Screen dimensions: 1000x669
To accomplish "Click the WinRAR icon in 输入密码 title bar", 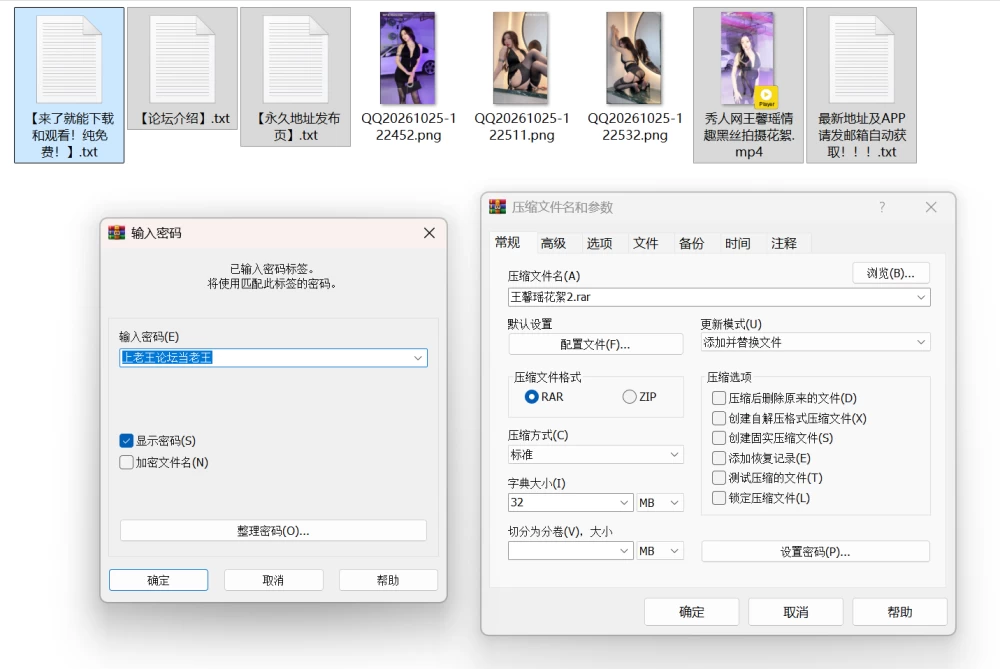I will point(116,233).
